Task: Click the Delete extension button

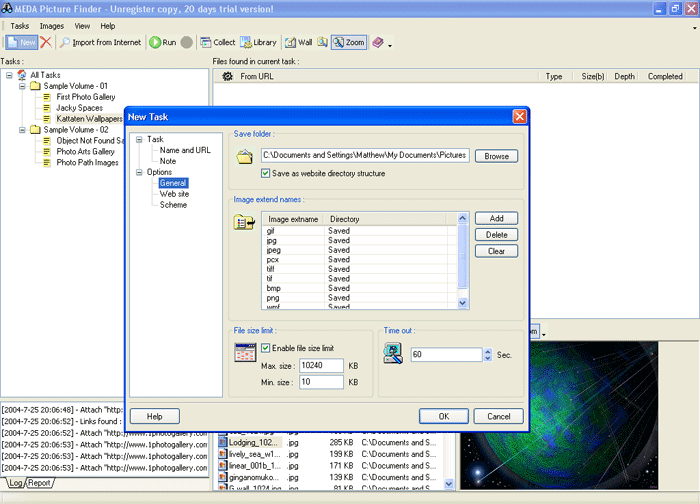Action: coord(496,235)
